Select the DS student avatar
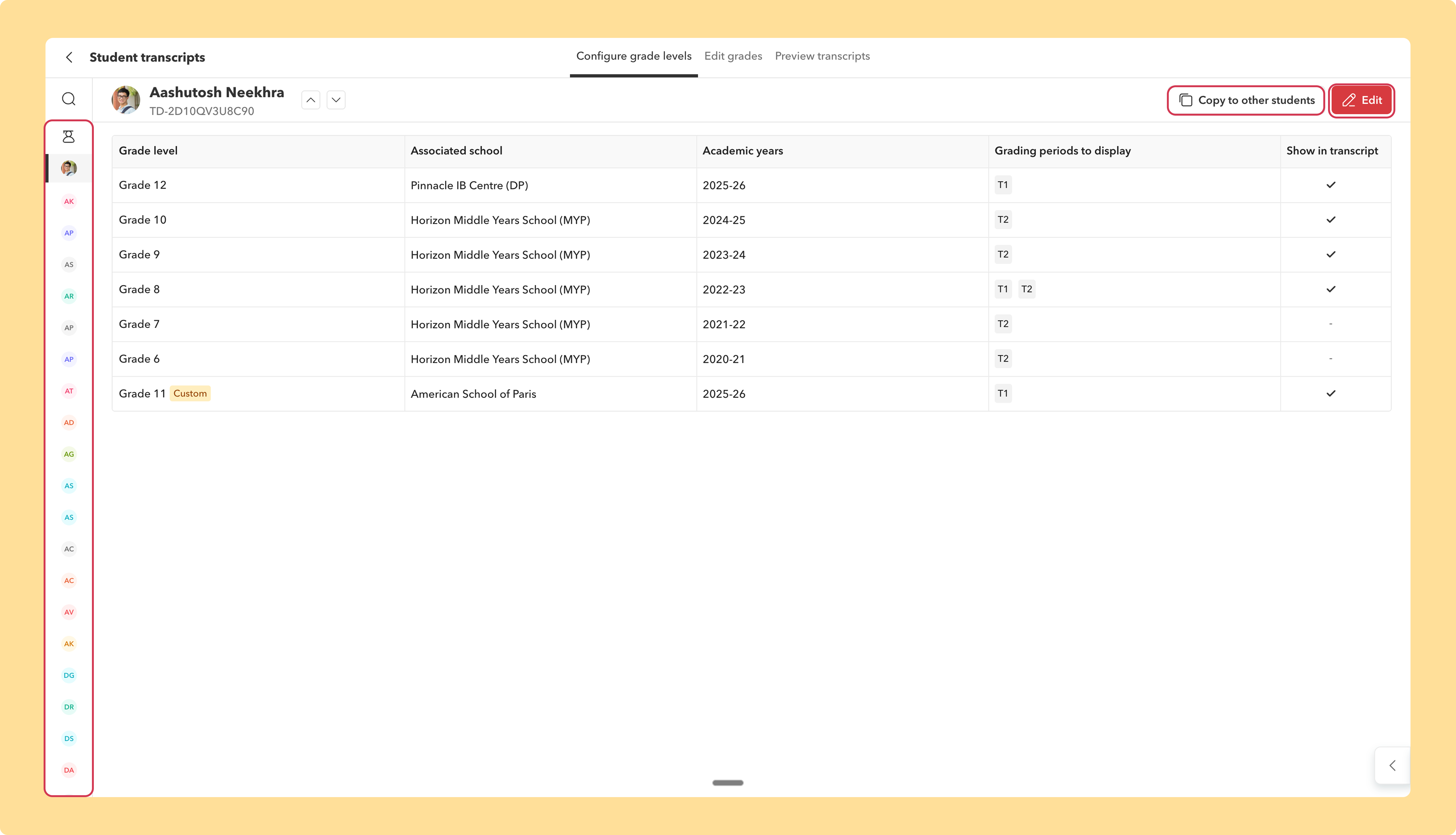The height and width of the screenshot is (835, 1456). pos(69,738)
